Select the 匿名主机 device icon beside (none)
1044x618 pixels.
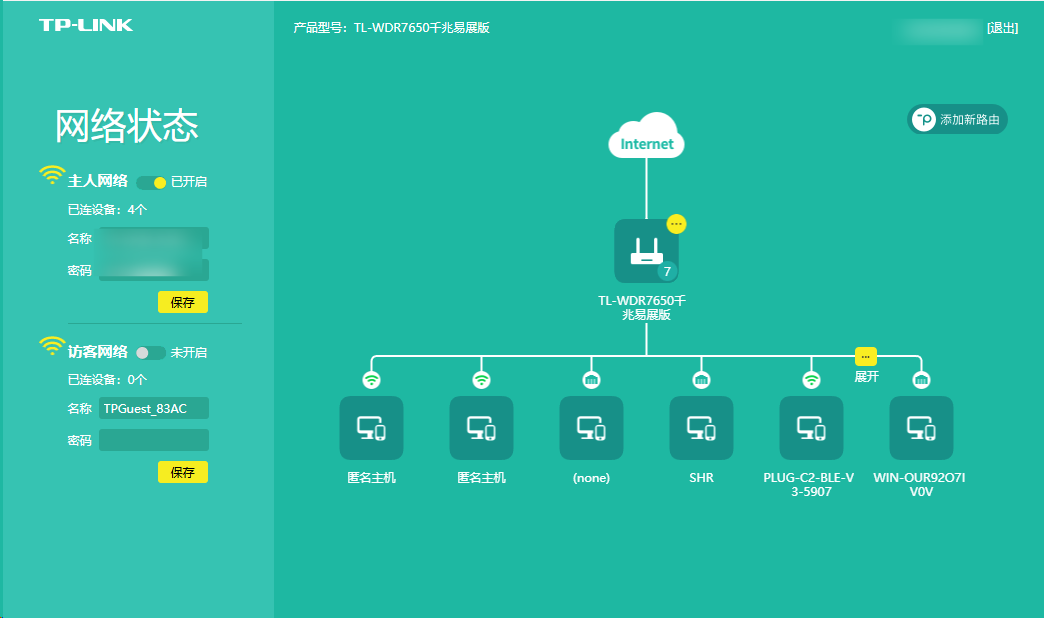click(x=481, y=428)
